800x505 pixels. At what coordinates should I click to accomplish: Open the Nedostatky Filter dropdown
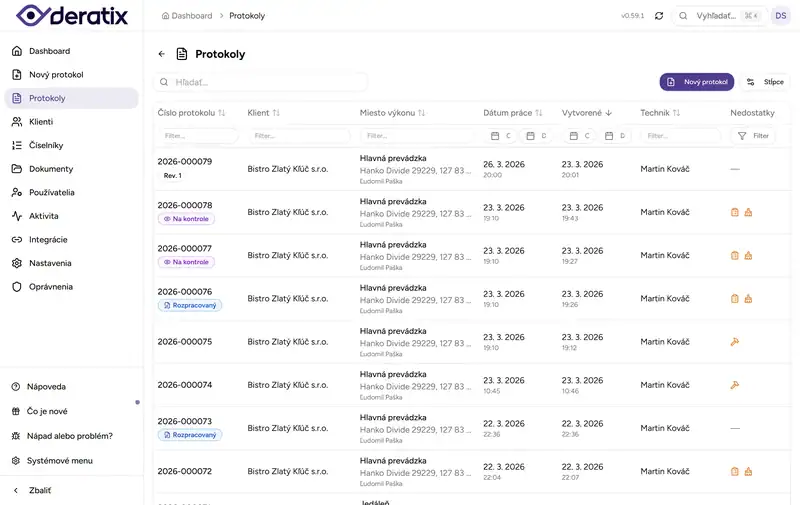click(754, 136)
